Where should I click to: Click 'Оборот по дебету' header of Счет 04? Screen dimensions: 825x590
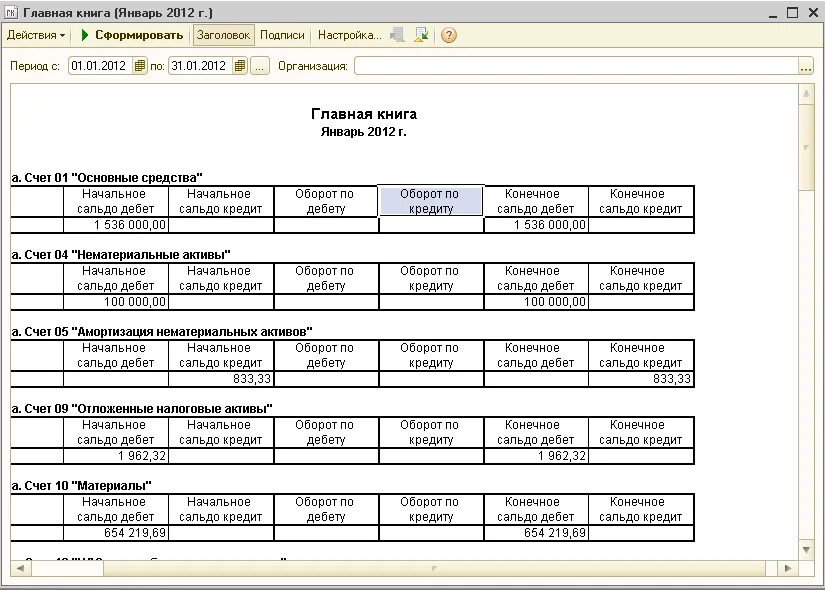point(326,278)
